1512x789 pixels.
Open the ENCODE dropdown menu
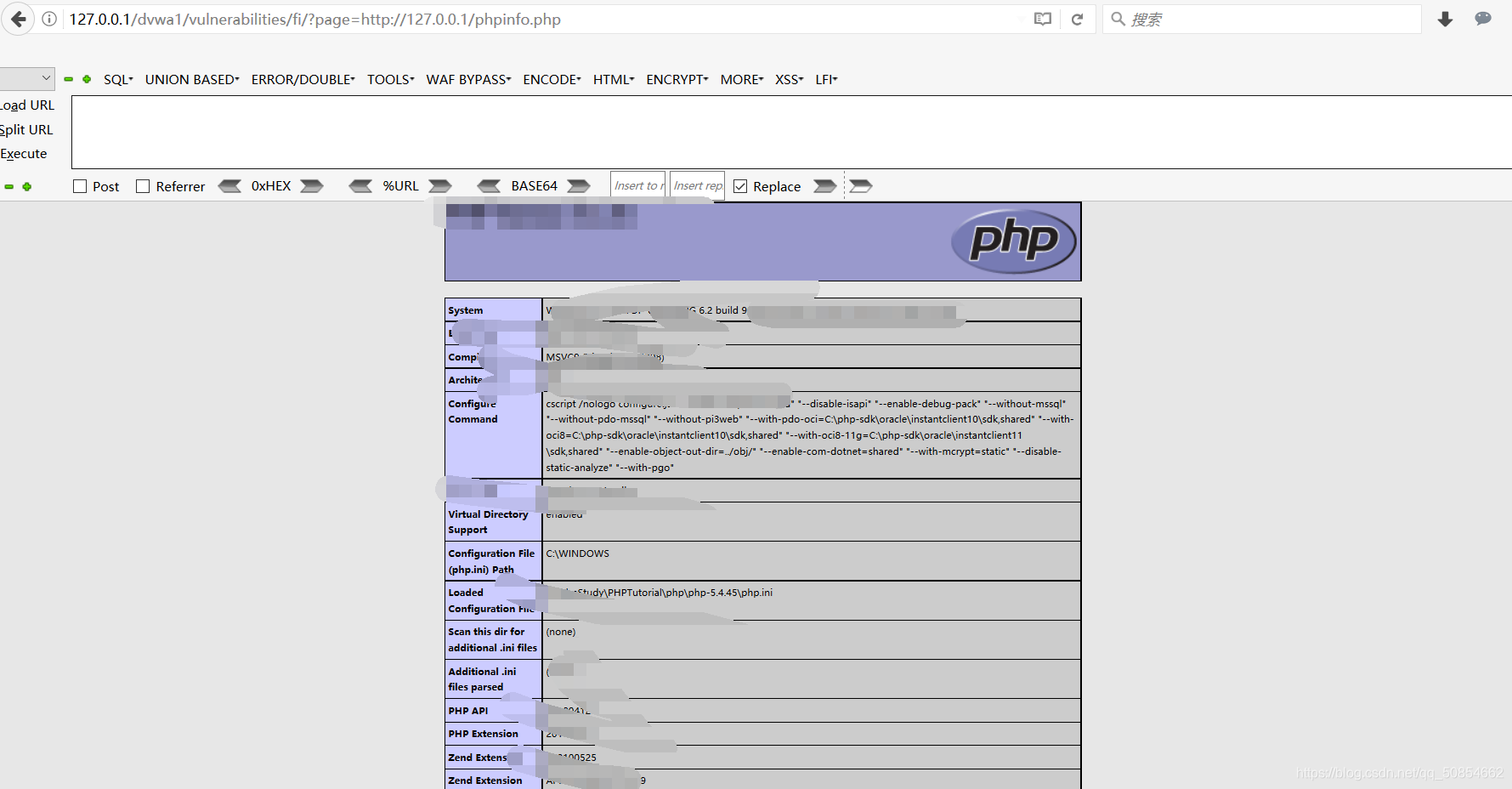tap(552, 79)
